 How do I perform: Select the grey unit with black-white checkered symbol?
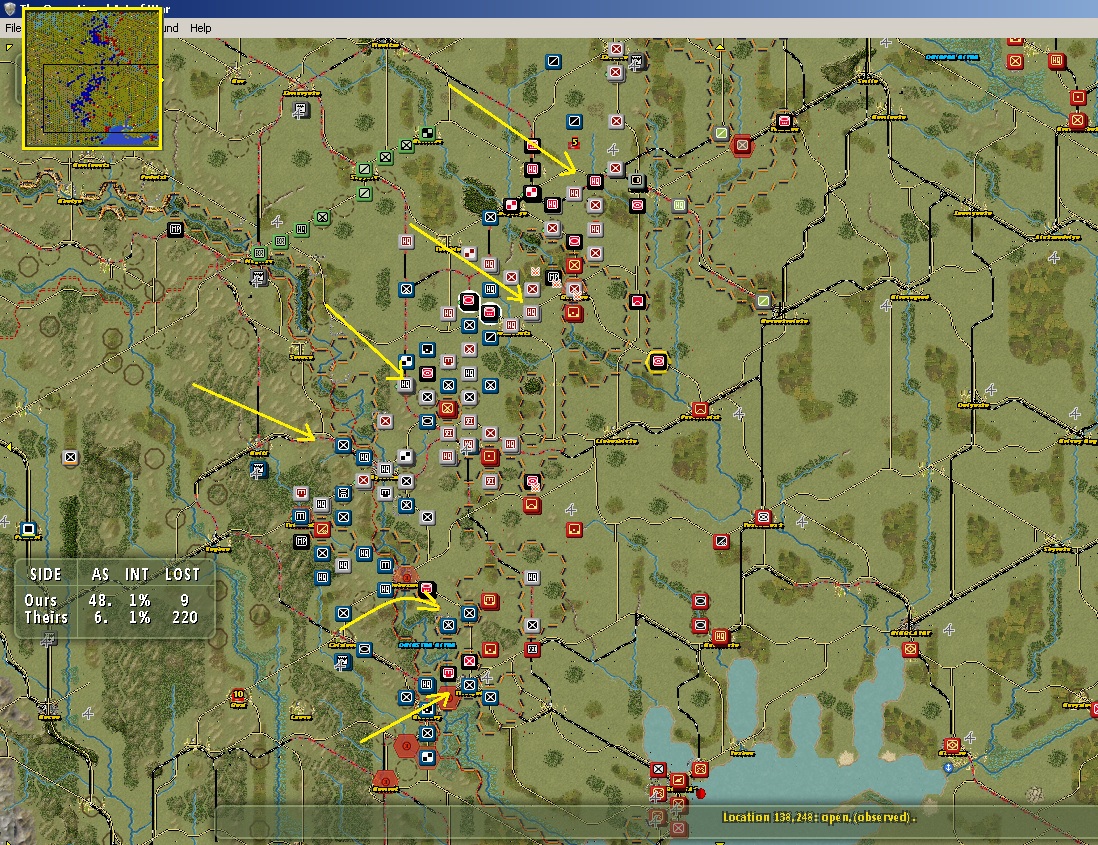pyautogui.click(x=405, y=457)
